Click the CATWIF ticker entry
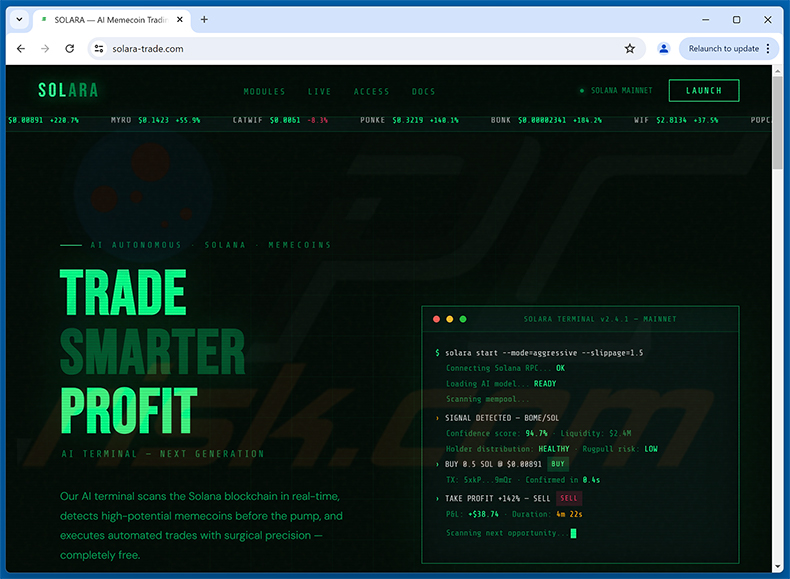The height and width of the screenshot is (579, 790). tap(280, 120)
